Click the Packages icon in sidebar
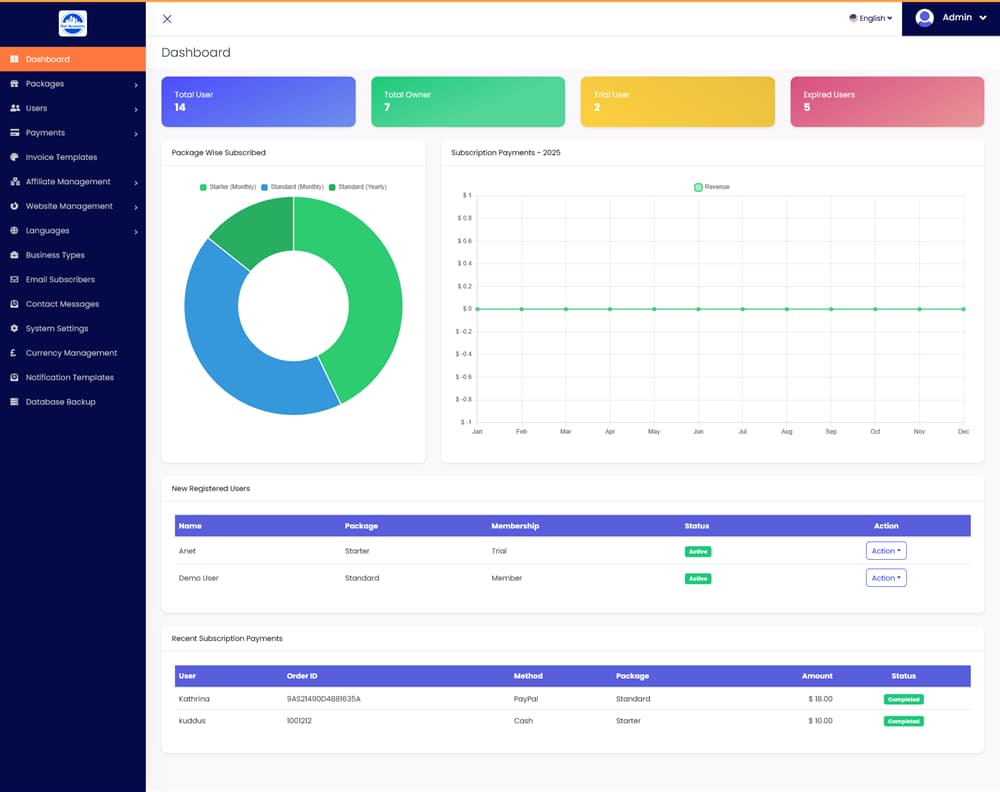This screenshot has width=1000, height=792. pyautogui.click(x=15, y=84)
